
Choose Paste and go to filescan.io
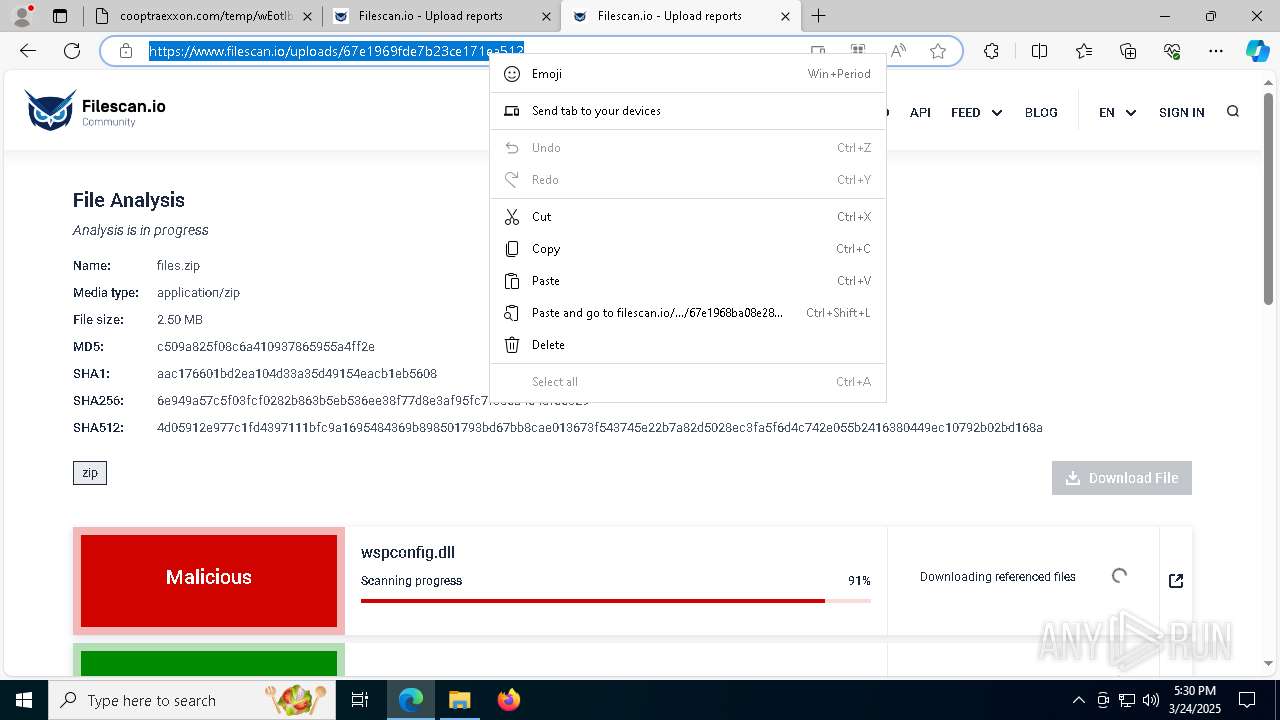tap(688, 313)
